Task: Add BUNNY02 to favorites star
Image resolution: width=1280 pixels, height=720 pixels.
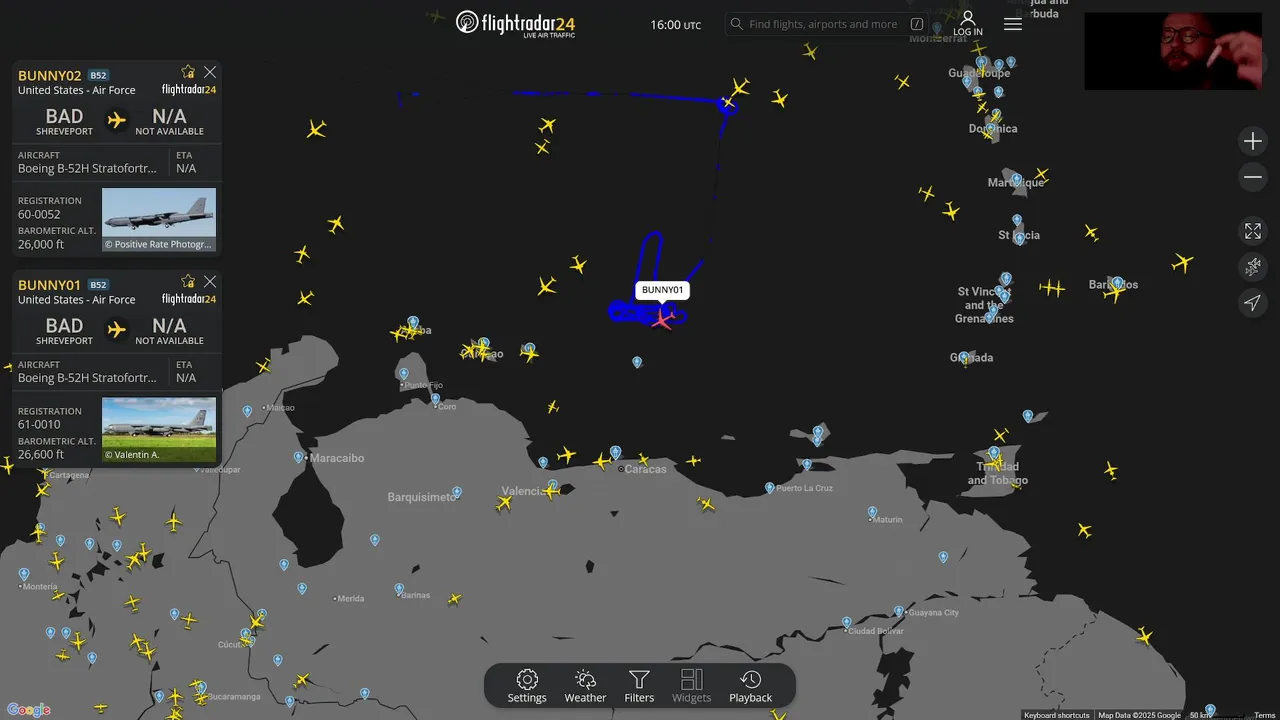Action: click(188, 72)
